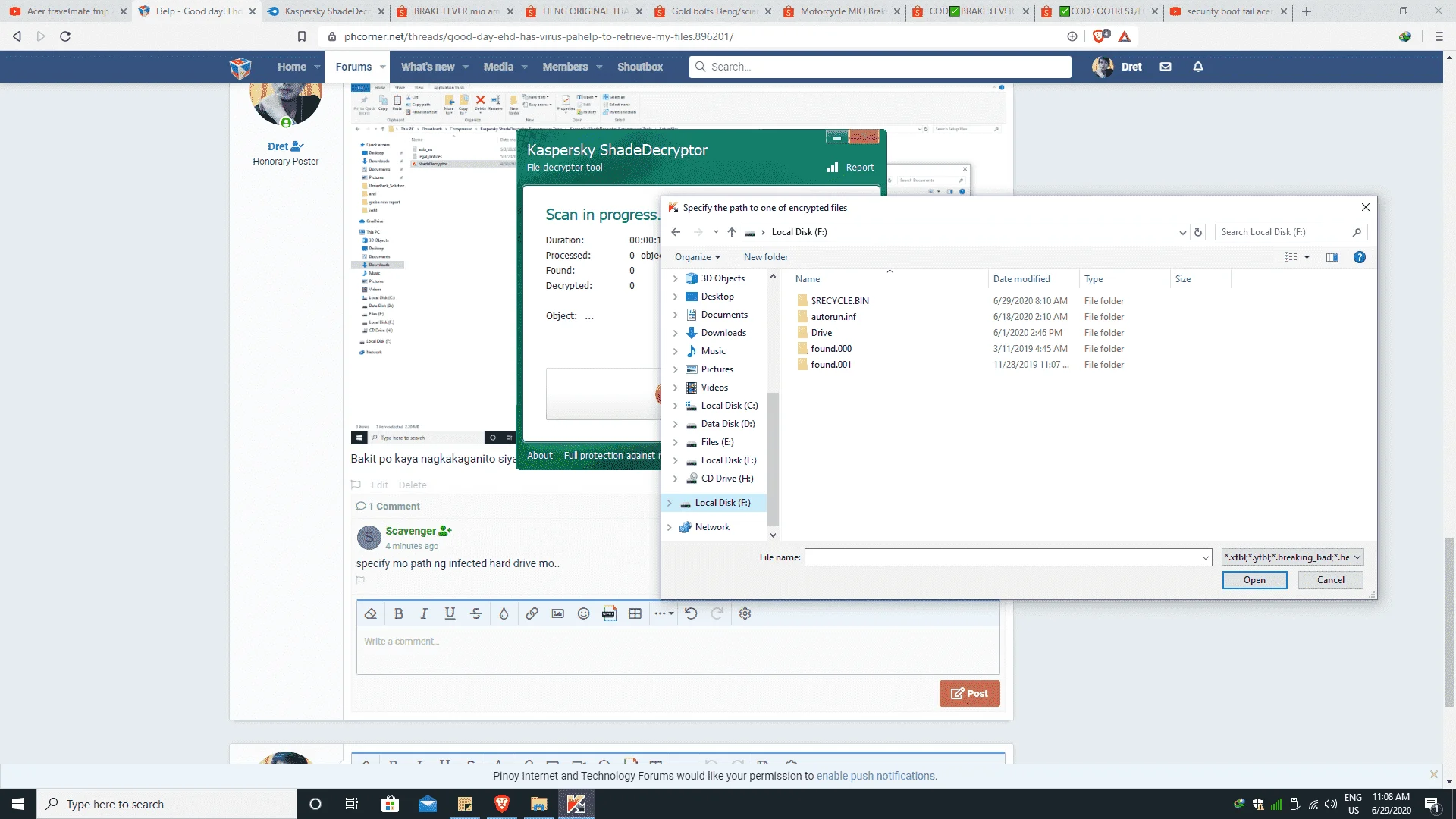1456x819 pixels.
Task: Click Search Local Disk (F:) field
Action: point(1291,232)
